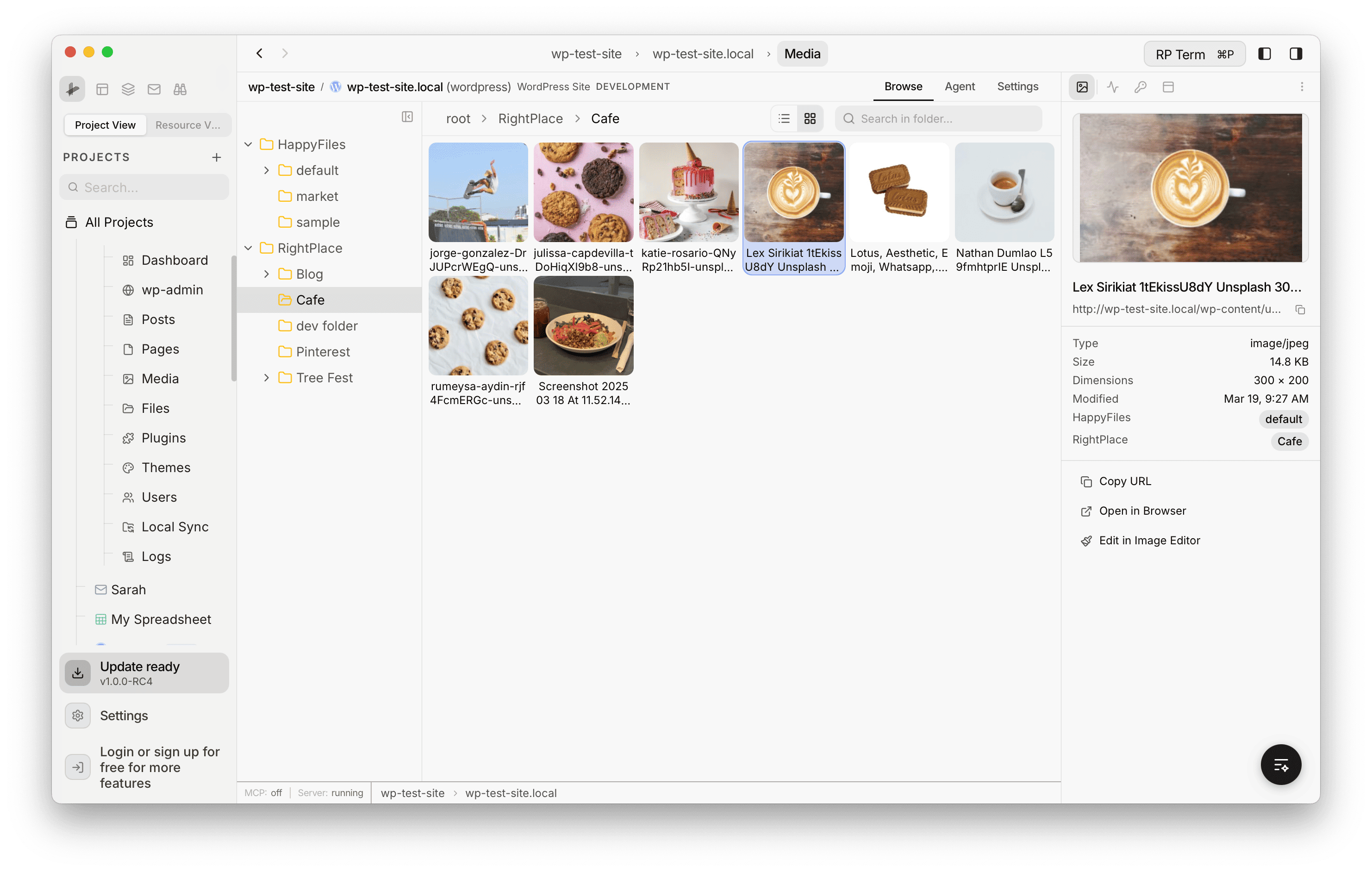
Task: Switch to the Agent tab
Action: (x=960, y=87)
